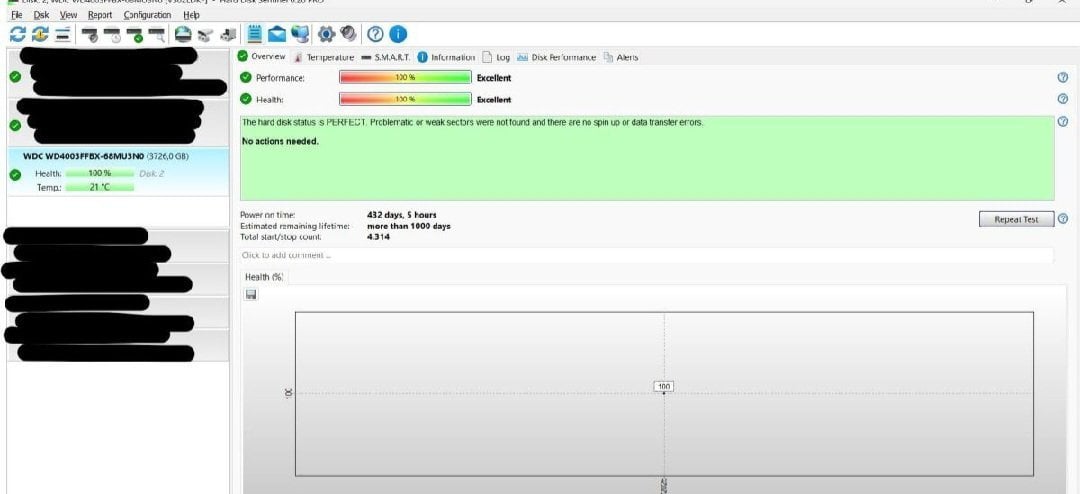Switch to the S.M.A.R.T. tab
This screenshot has height=494, width=1080.
tap(386, 57)
